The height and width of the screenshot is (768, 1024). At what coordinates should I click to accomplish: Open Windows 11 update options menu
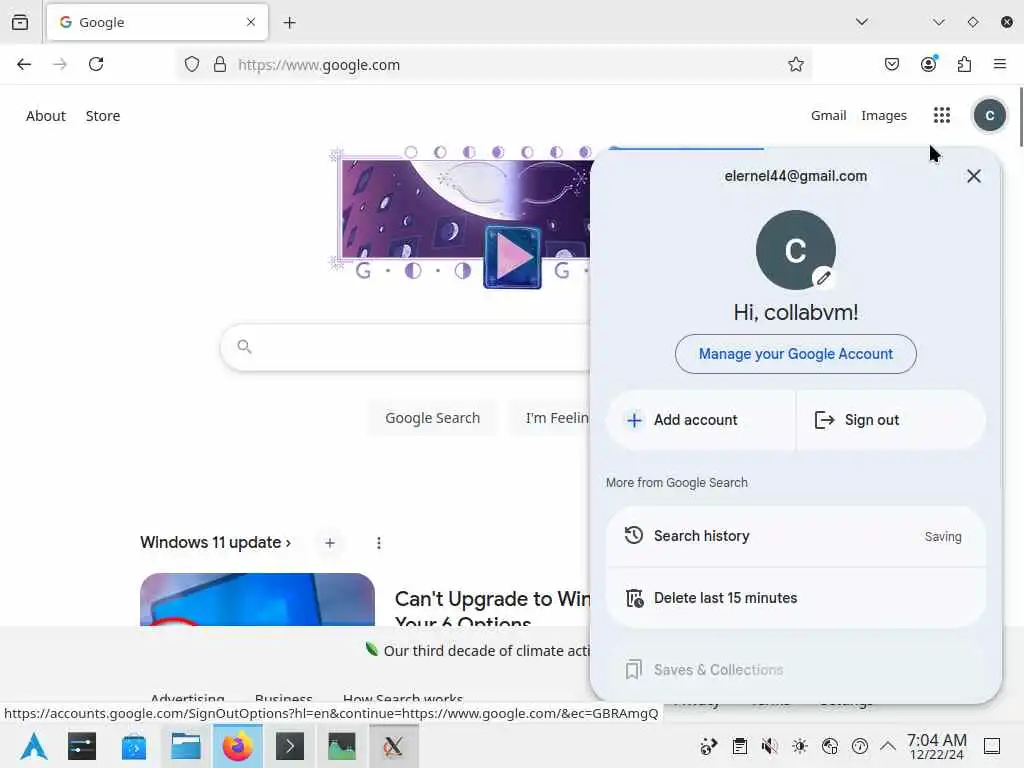click(379, 543)
